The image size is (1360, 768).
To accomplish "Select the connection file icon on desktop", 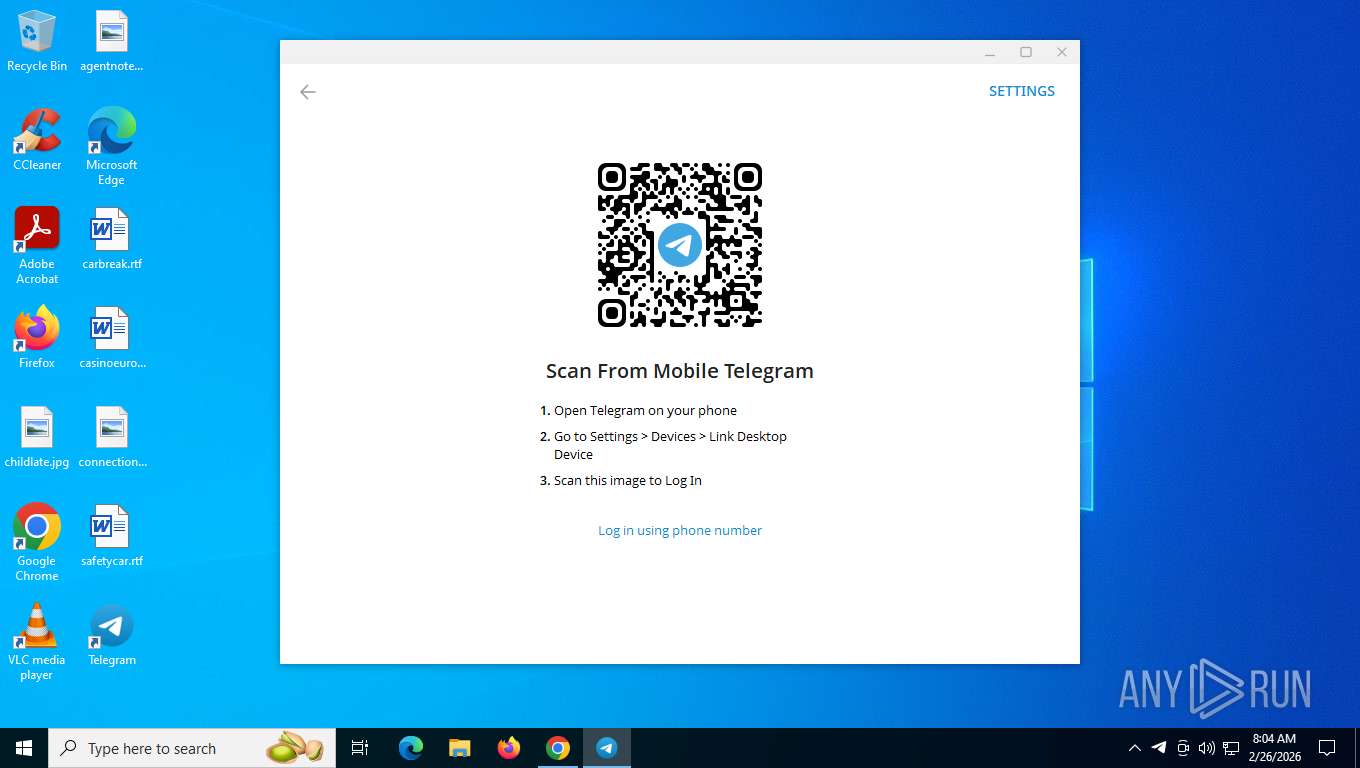I will (112, 438).
